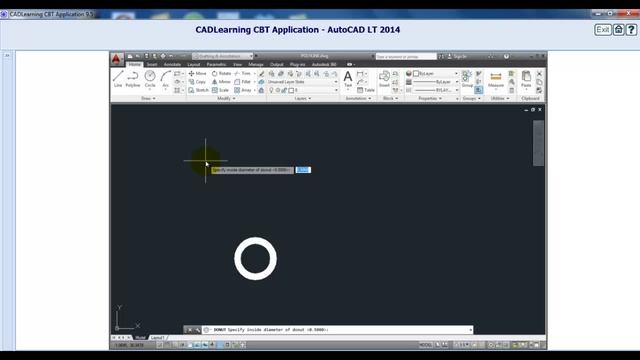Image resolution: width=640 pixels, height=360 pixels.
Task: Open the Unsaved Layer State dropdown
Action: point(302,82)
